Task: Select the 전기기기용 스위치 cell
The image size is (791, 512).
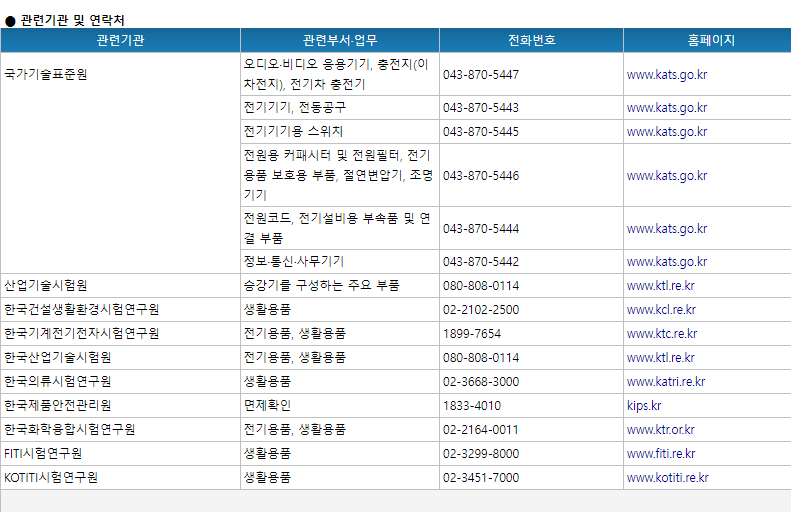Action: [340, 132]
